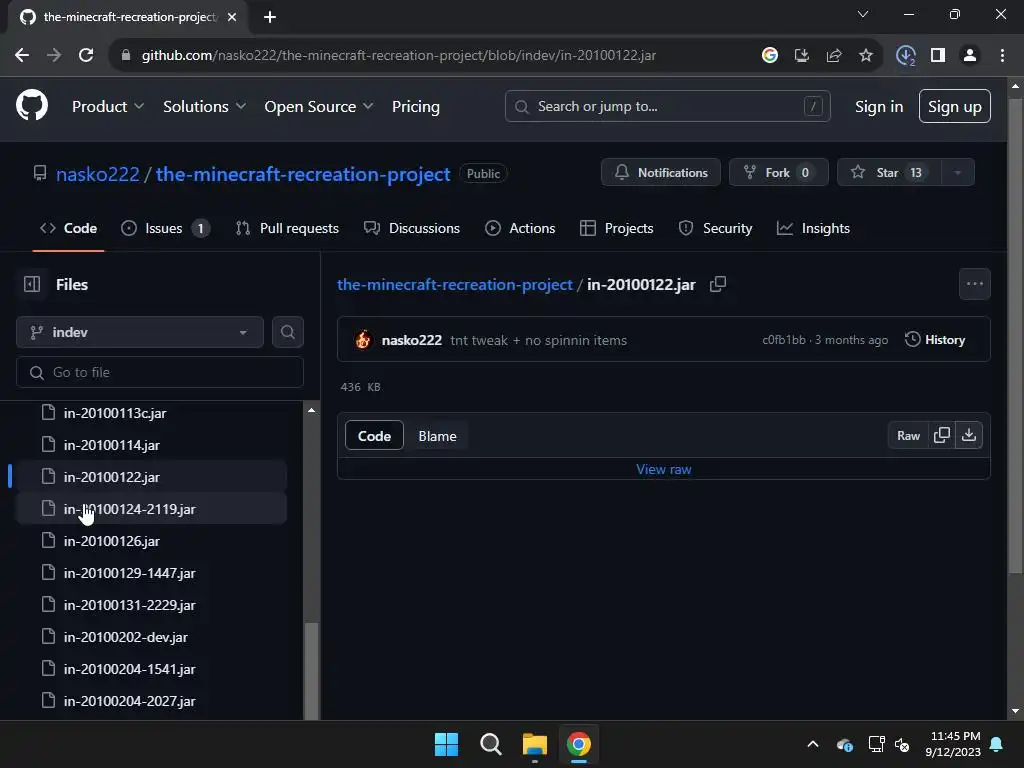This screenshot has height=768, width=1024.
Task: Click the Go to file input
Action: pos(160,372)
